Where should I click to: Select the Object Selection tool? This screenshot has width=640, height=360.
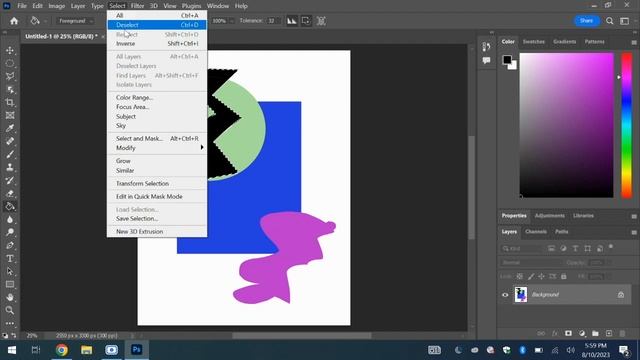pos(10,89)
